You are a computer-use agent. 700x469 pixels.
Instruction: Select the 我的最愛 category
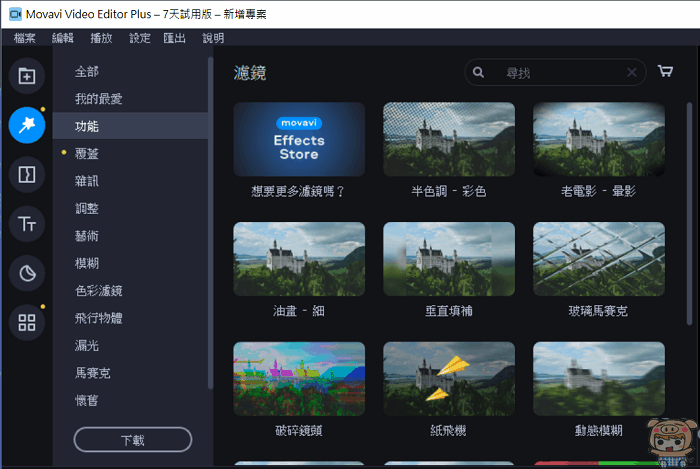[x=130, y=99]
